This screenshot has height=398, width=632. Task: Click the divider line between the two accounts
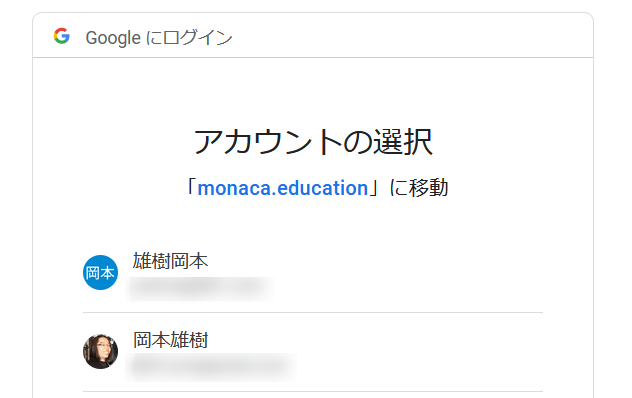[x=313, y=312]
